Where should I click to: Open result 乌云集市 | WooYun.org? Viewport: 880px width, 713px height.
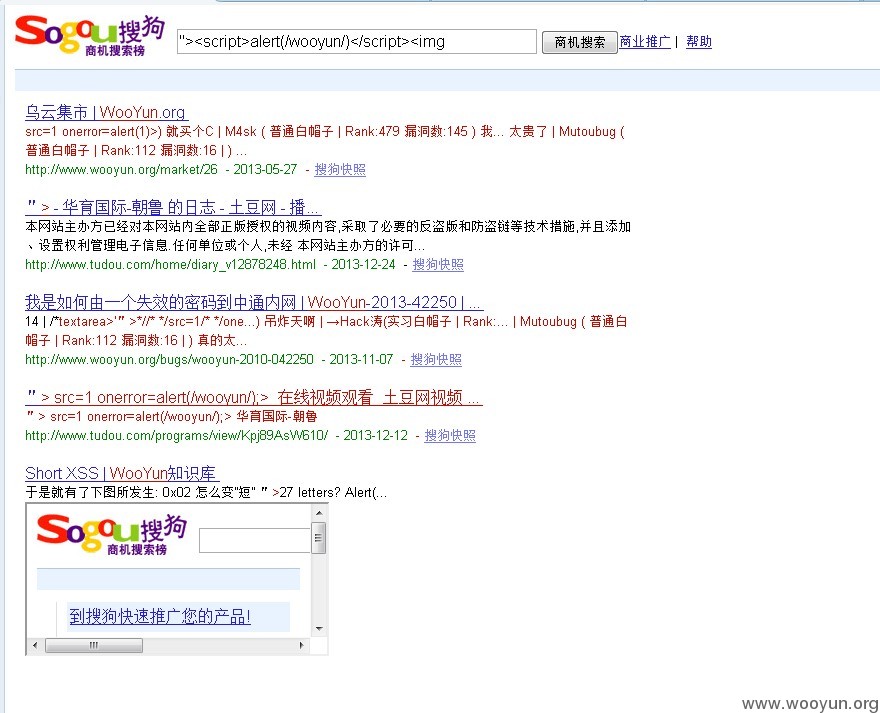[107, 112]
